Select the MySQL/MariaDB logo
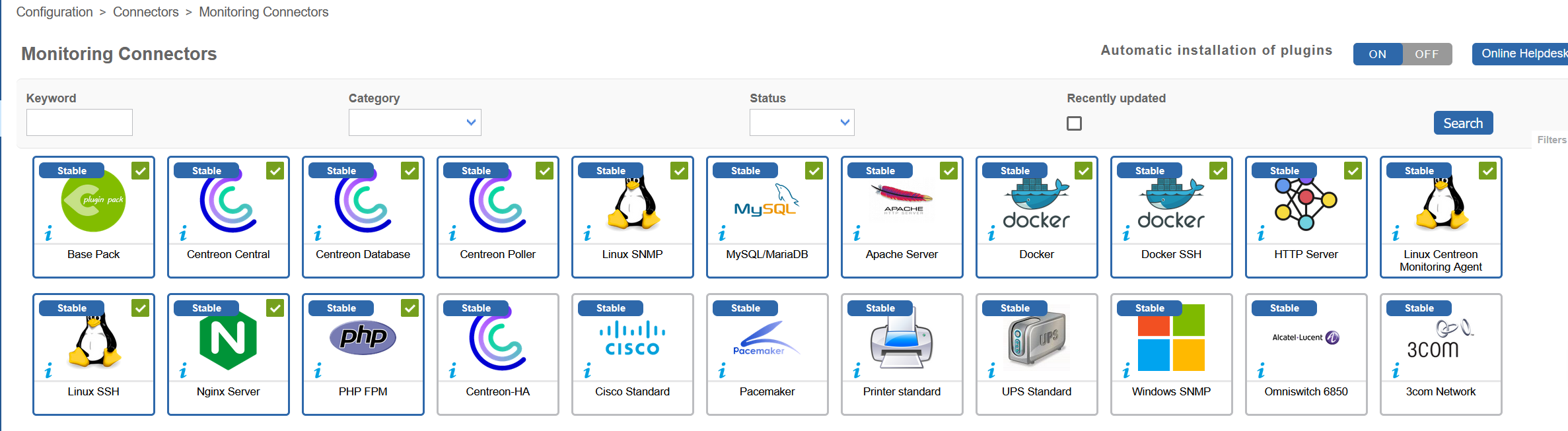The image size is (1568, 431). (767, 201)
